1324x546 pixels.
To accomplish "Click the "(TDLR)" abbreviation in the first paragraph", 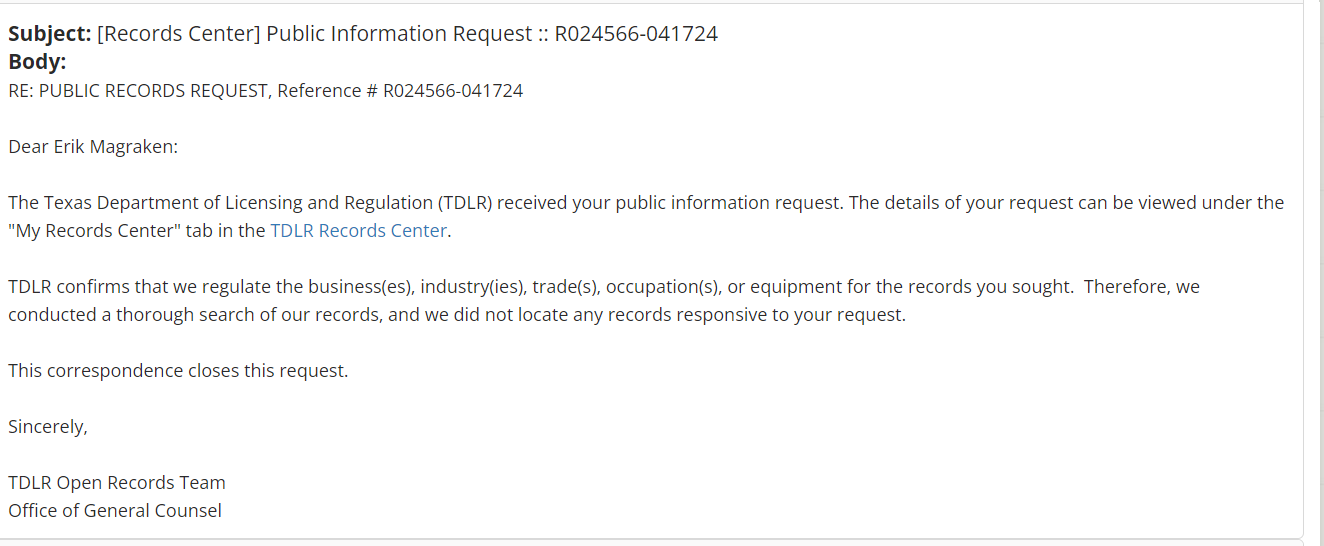I will pyautogui.click(x=464, y=203).
